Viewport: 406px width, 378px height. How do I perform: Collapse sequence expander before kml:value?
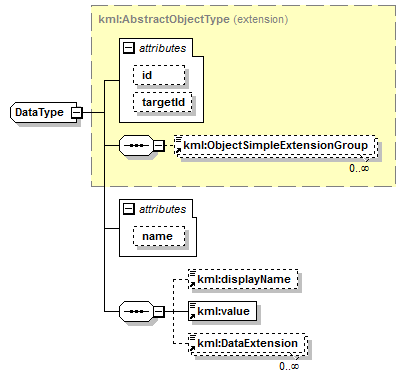pyautogui.click(x=159, y=312)
